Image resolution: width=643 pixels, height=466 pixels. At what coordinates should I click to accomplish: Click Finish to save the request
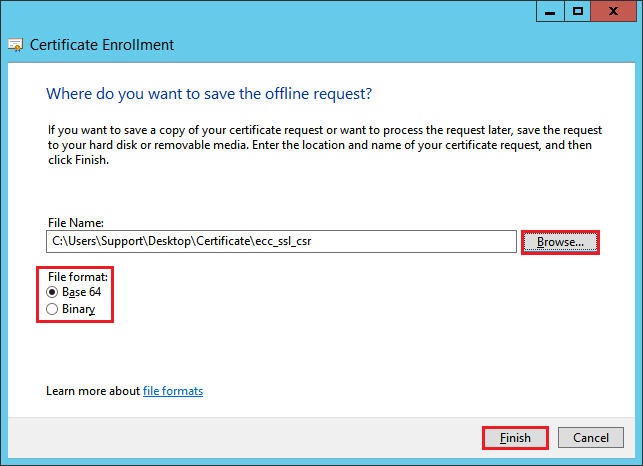coord(515,438)
